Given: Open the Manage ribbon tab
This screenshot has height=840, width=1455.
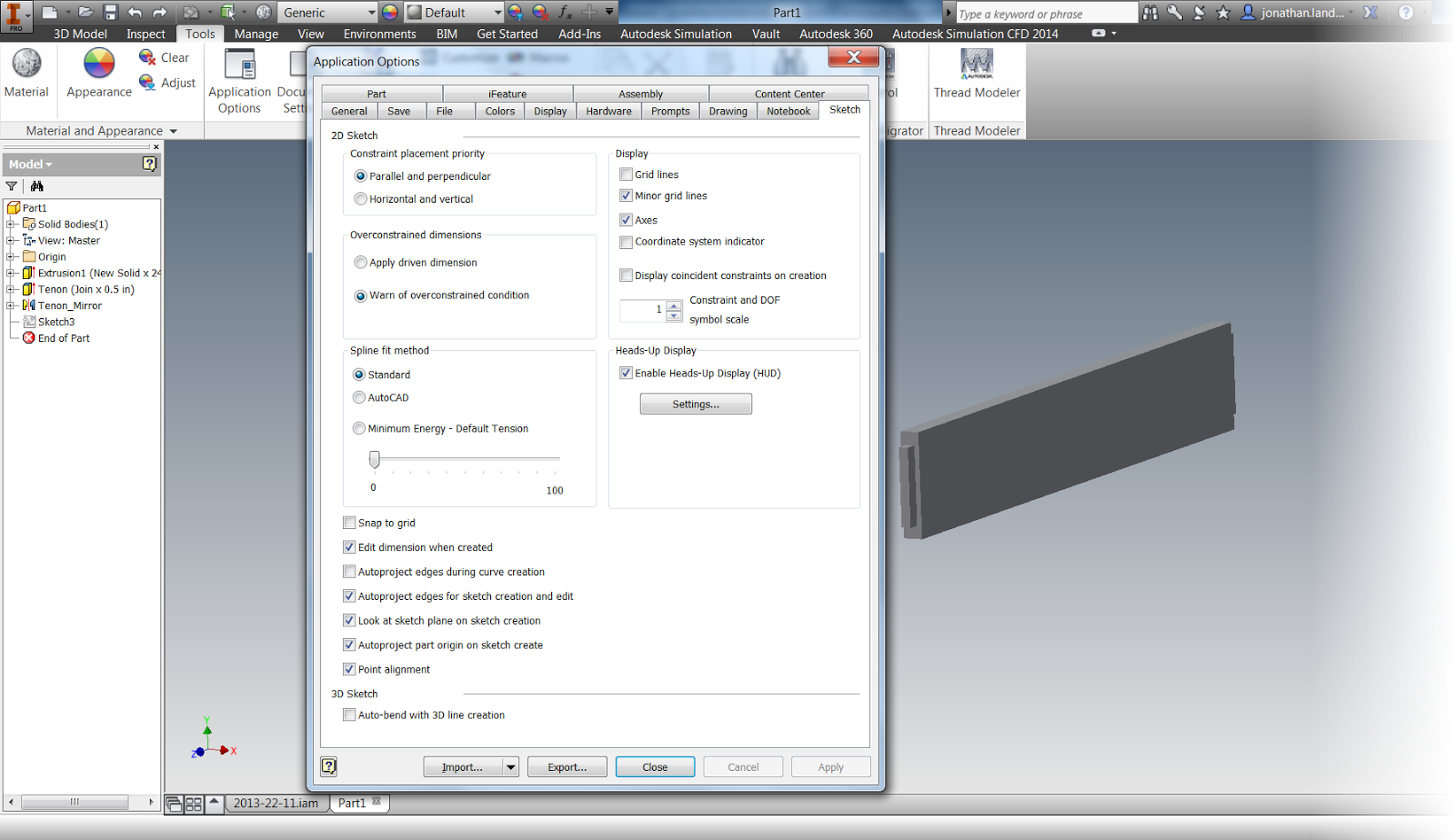Looking at the screenshot, I should (x=256, y=34).
